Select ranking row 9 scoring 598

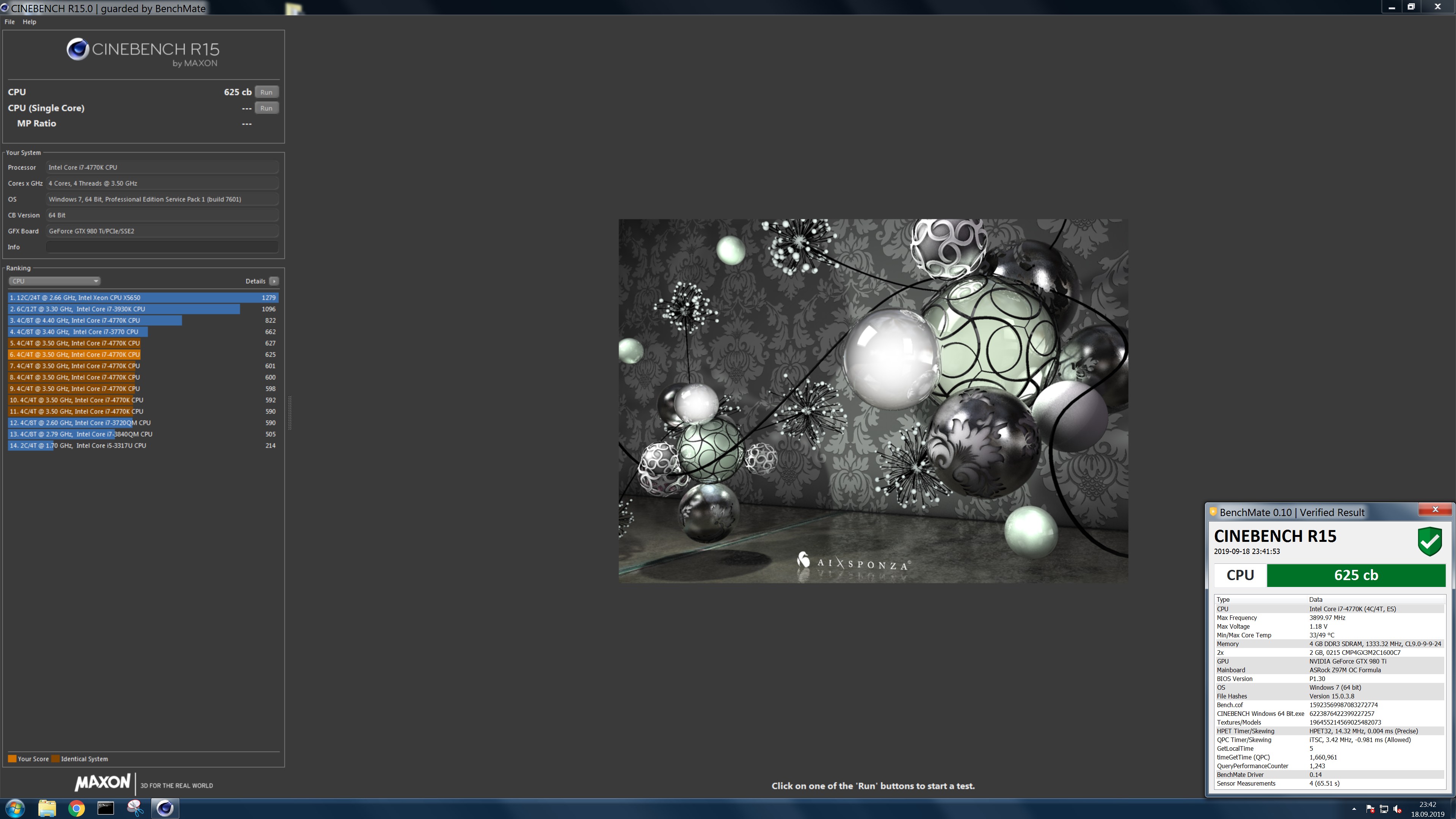tap(144, 389)
